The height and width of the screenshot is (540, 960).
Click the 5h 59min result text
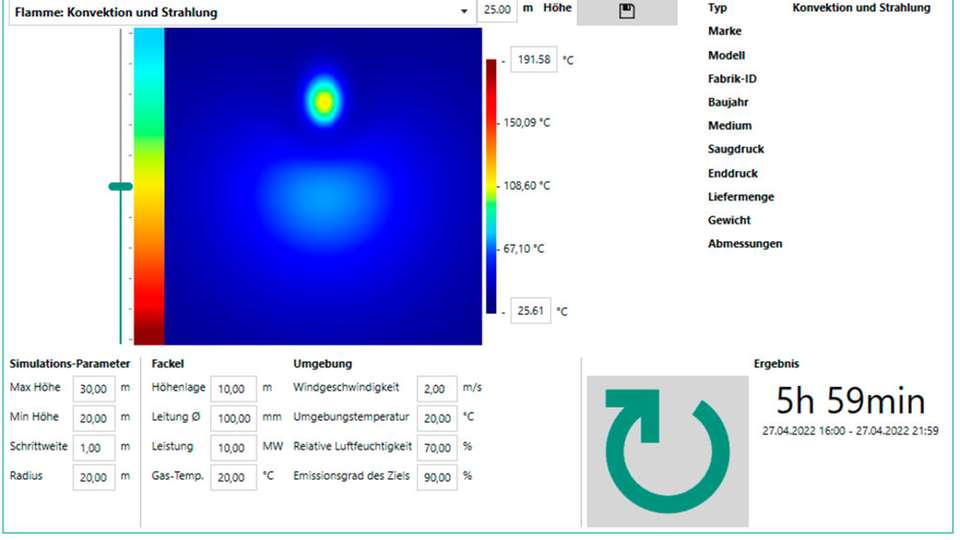[850, 400]
